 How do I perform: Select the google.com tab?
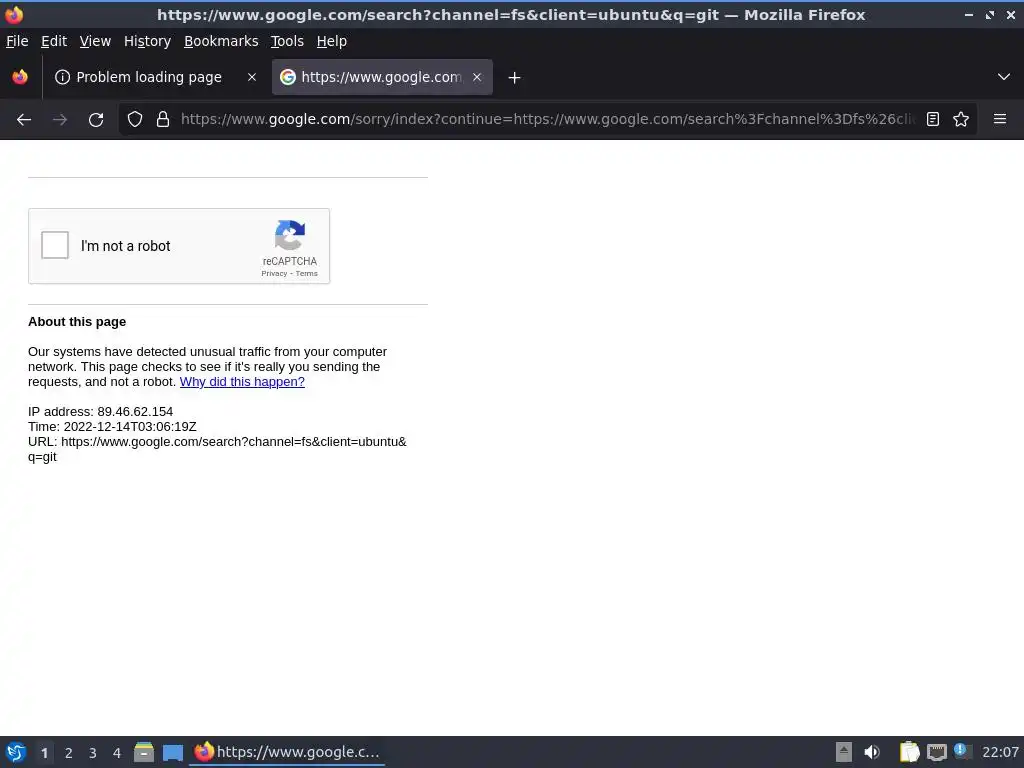point(382,77)
